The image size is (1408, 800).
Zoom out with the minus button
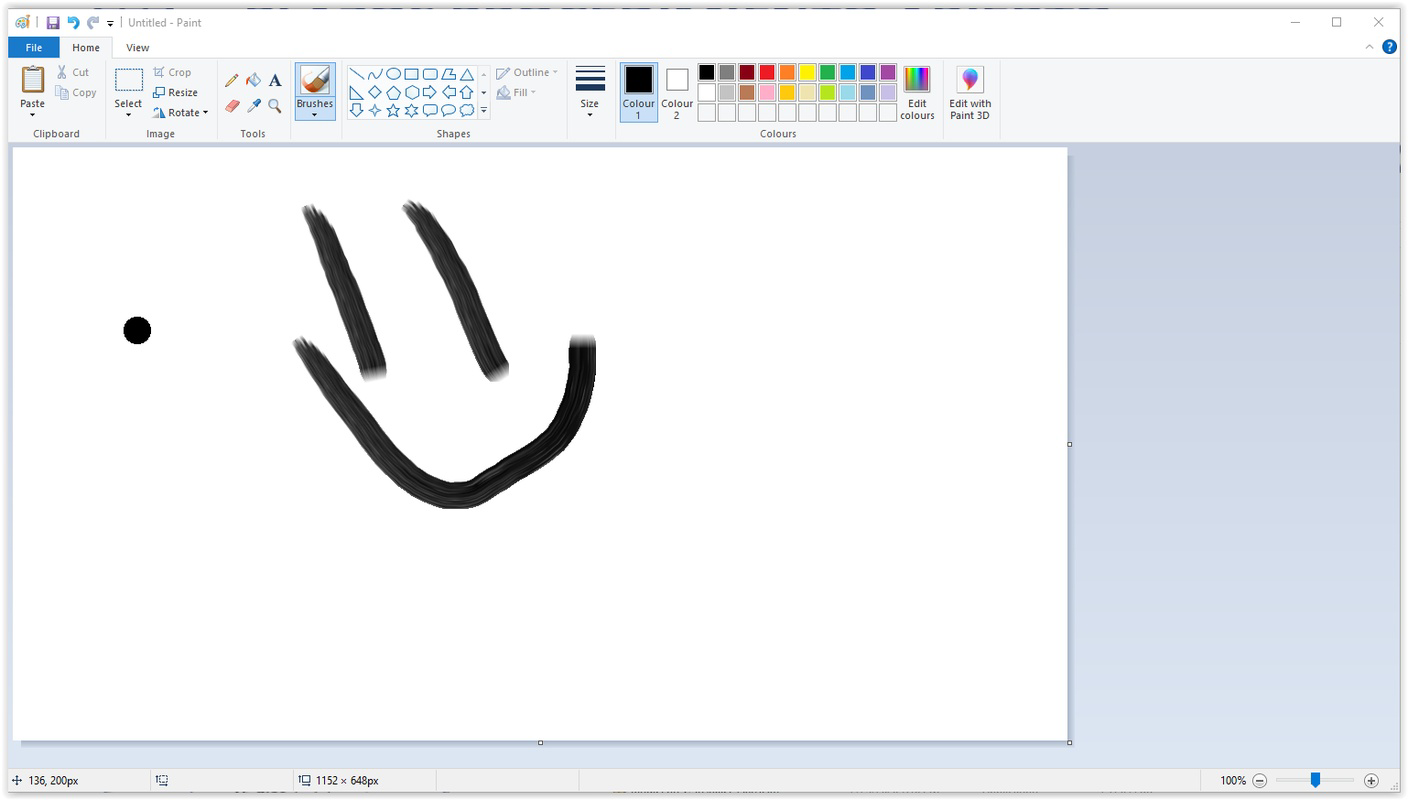pos(1260,780)
